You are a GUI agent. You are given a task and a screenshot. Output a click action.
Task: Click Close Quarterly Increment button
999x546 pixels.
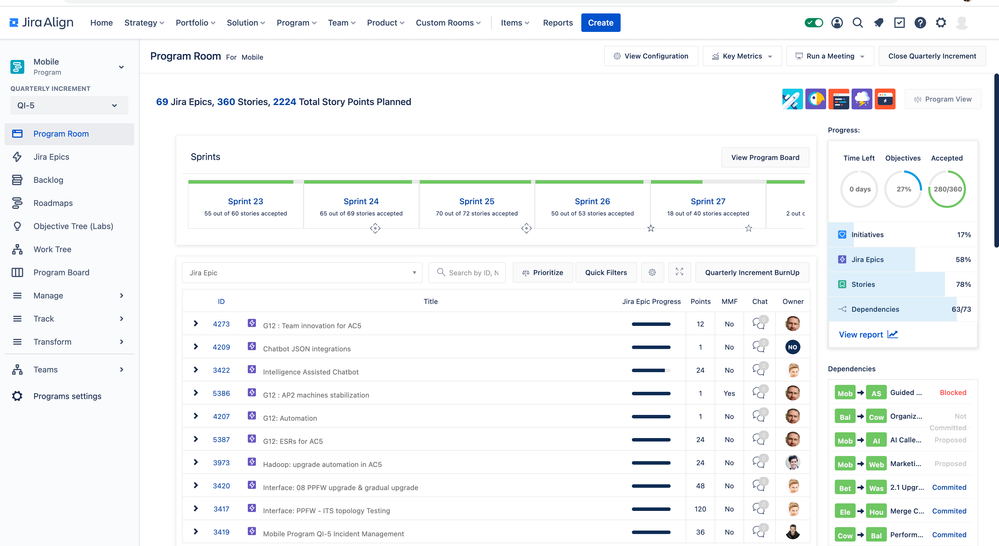[932, 56]
